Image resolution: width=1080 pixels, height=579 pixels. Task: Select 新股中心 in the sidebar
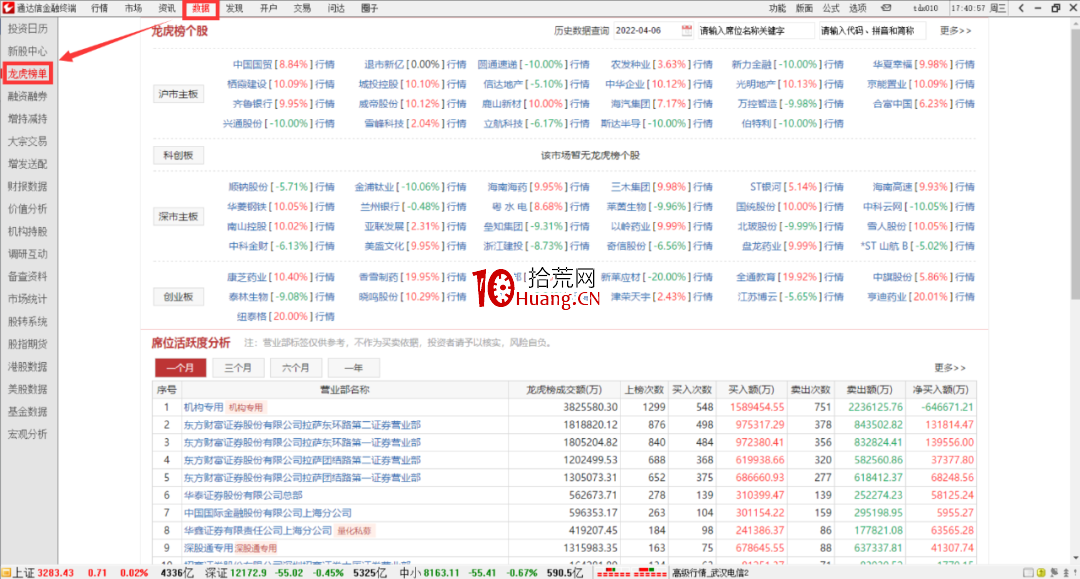[x=28, y=51]
